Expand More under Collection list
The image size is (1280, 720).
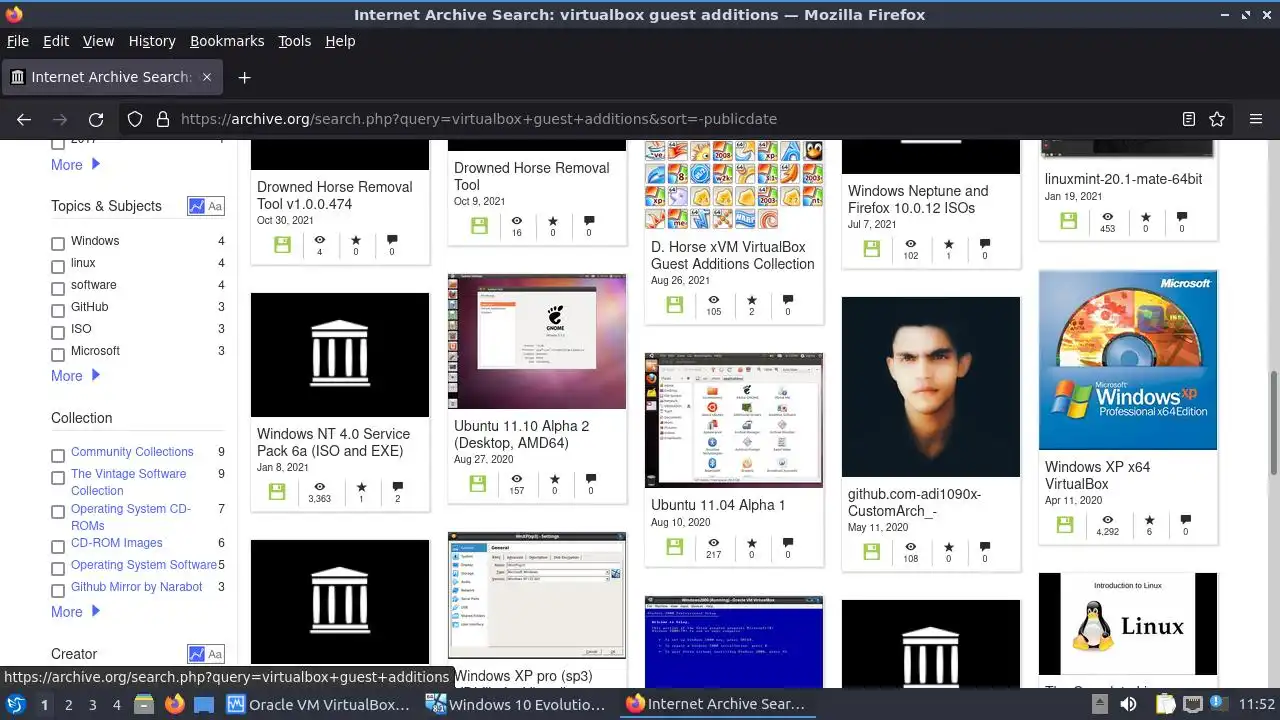pyautogui.click(x=76, y=612)
